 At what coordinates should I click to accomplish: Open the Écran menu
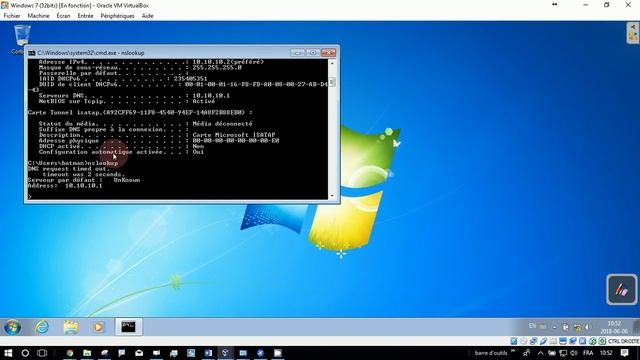(x=63, y=16)
